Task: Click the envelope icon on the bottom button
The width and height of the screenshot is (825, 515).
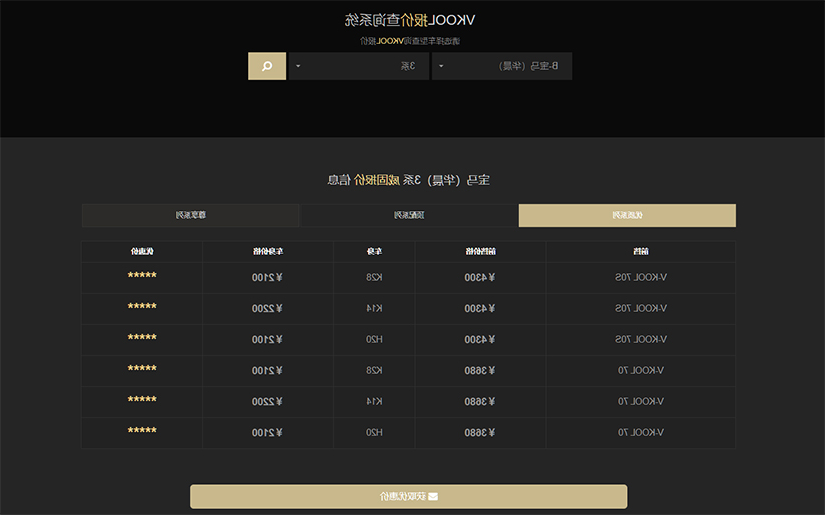Action: pyautogui.click(x=433, y=497)
